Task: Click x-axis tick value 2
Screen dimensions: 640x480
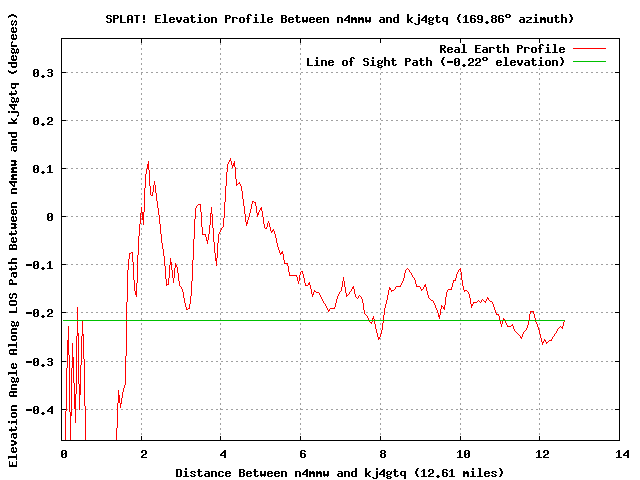Action: pyautogui.click(x=143, y=454)
